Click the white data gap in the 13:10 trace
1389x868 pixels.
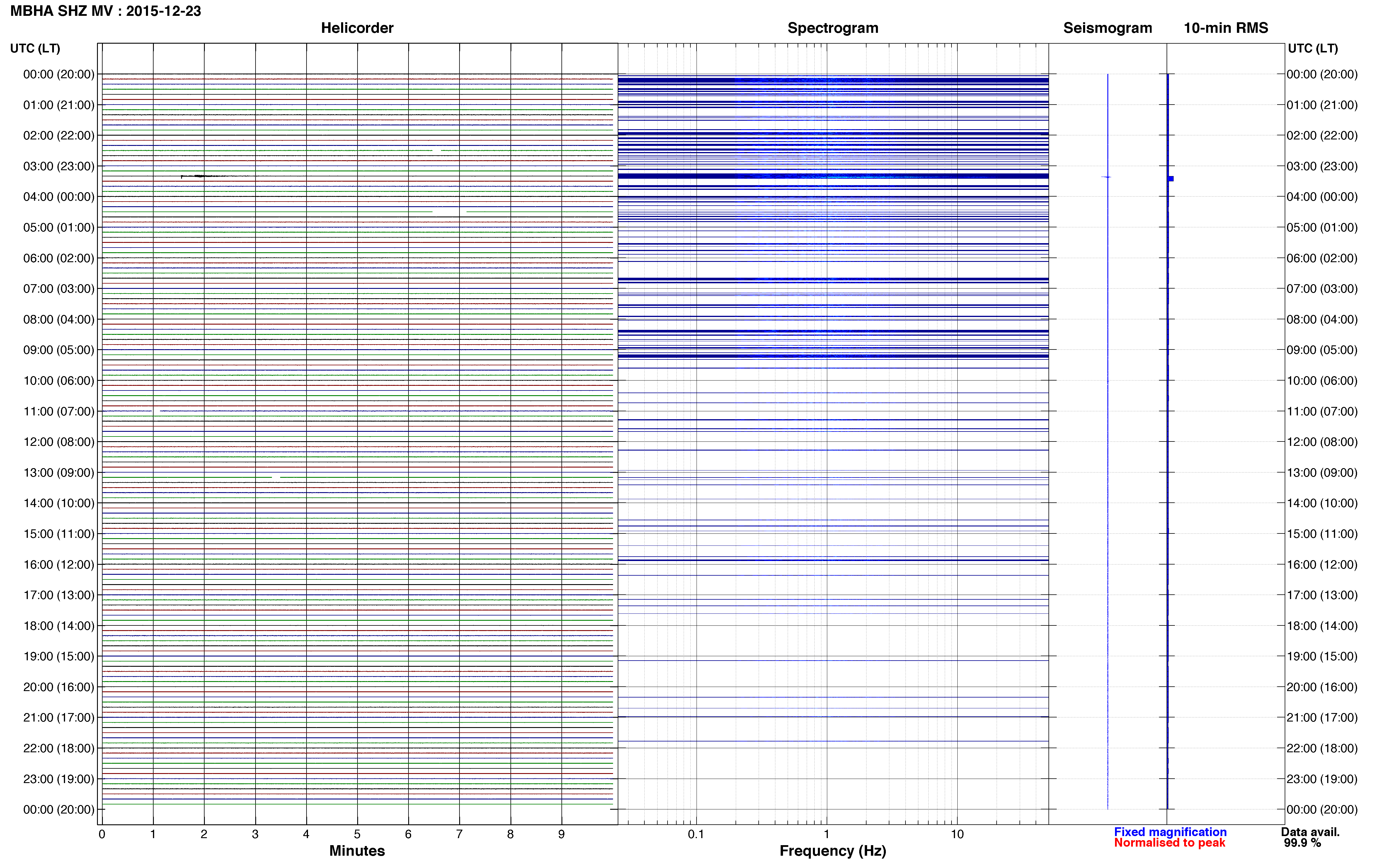(x=276, y=477)
